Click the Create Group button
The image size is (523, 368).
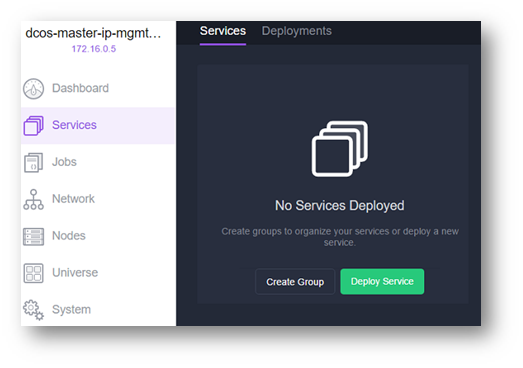click(295, 282)
